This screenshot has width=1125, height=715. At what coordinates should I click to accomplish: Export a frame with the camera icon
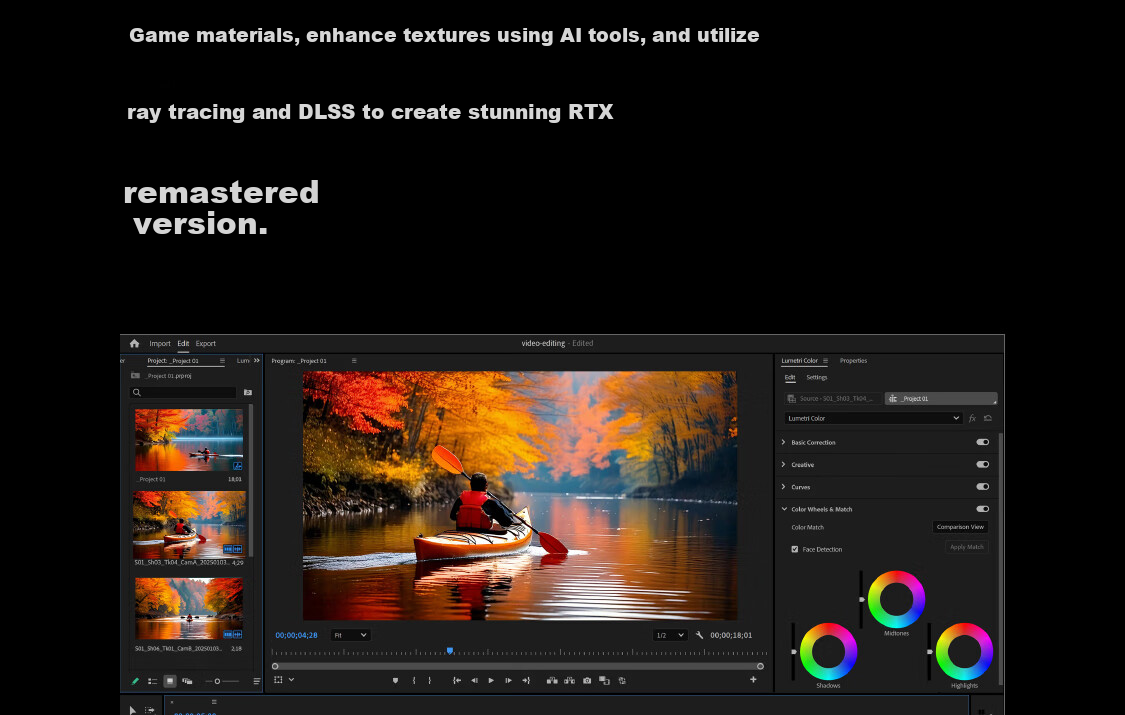pyautogui.click(x=587, y=681)
